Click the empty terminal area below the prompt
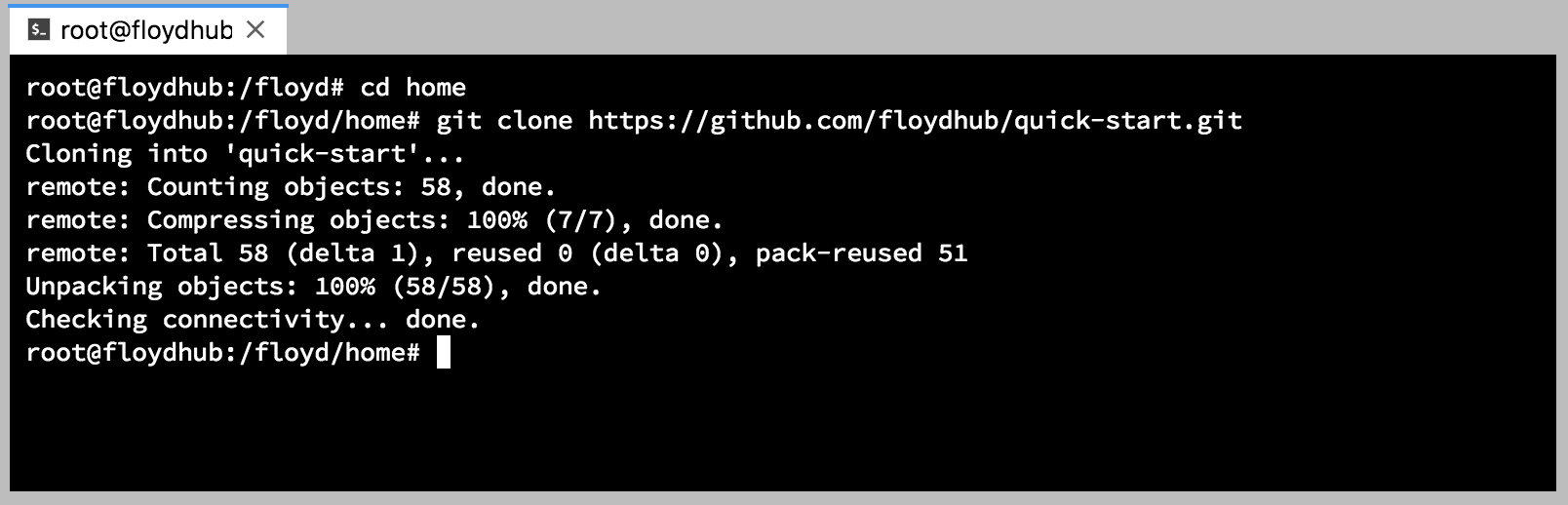The image size is (1568, 505). click(780, 429)
